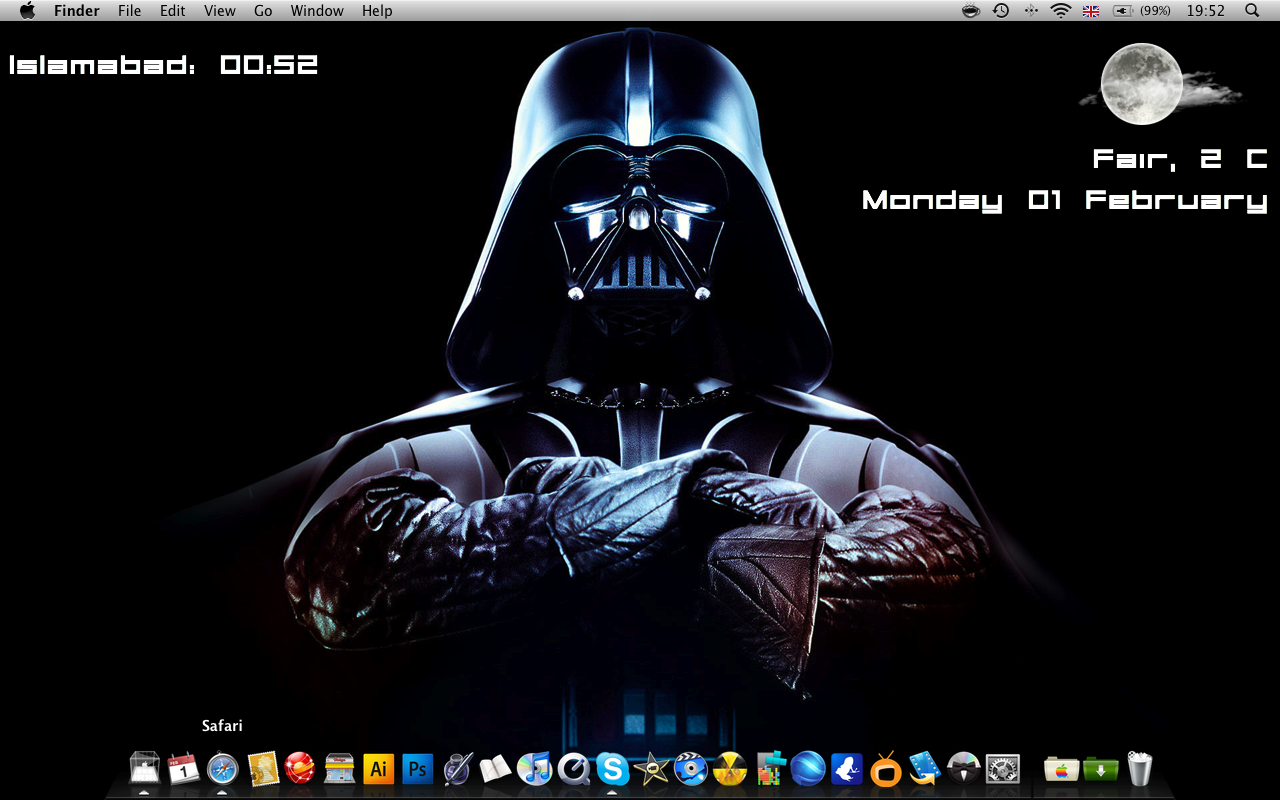1280x800 pixels.
Task: Open the Finder application menu
Action: pyautogui.click(x=77, y=11)
